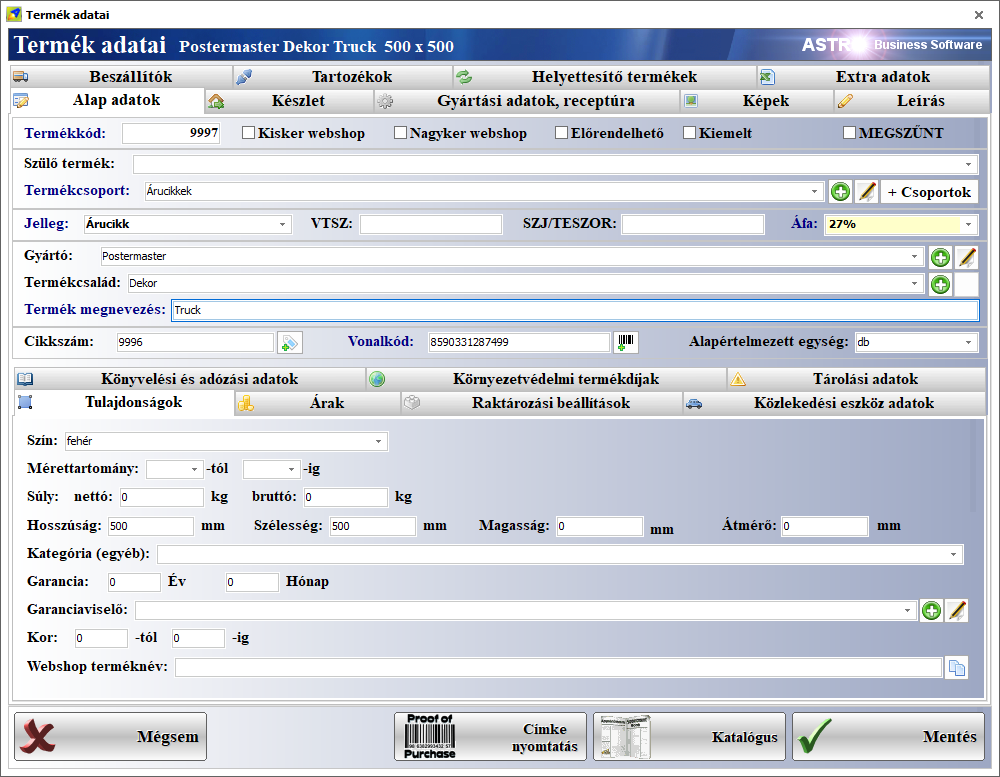Switch to Környezetvédelmi termékdíjak tab
The image size is (1000, 777).
point(547,380)
